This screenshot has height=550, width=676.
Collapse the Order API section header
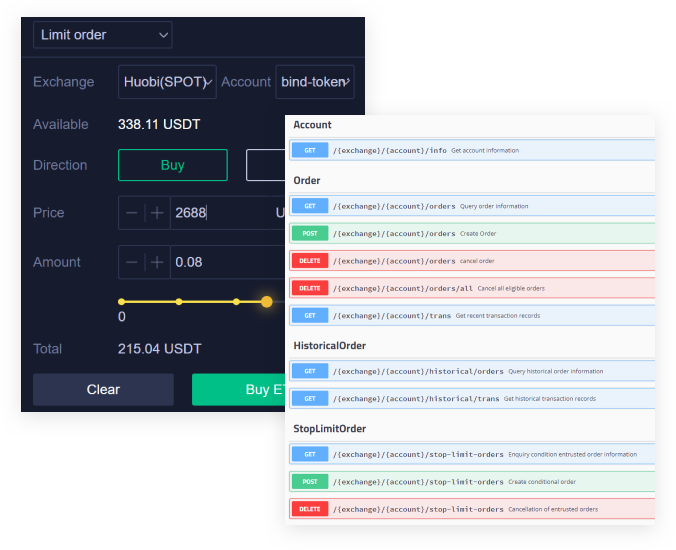(307, 181)
